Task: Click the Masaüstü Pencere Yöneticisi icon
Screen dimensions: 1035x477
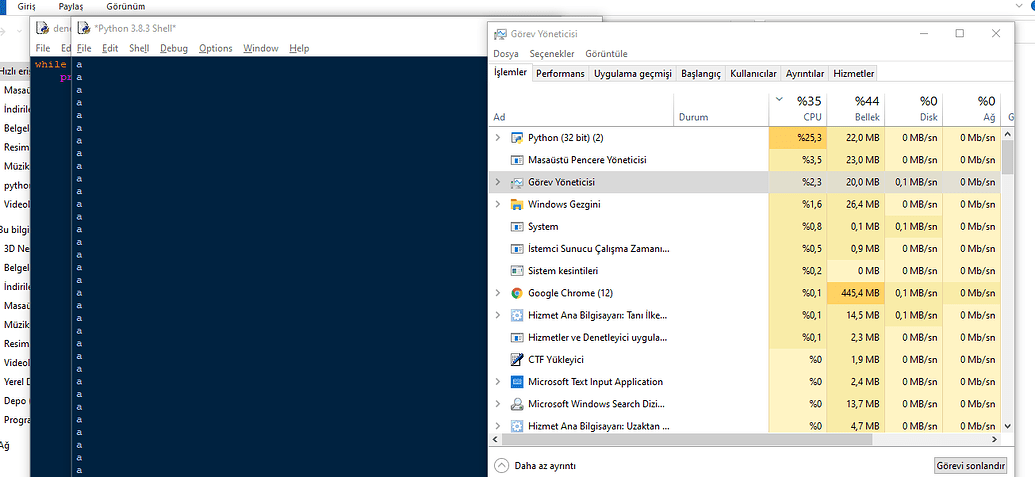Action: [x=517, y=160]
